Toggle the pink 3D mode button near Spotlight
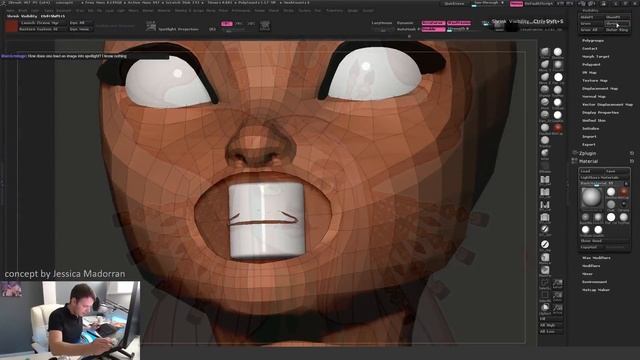 227,24
